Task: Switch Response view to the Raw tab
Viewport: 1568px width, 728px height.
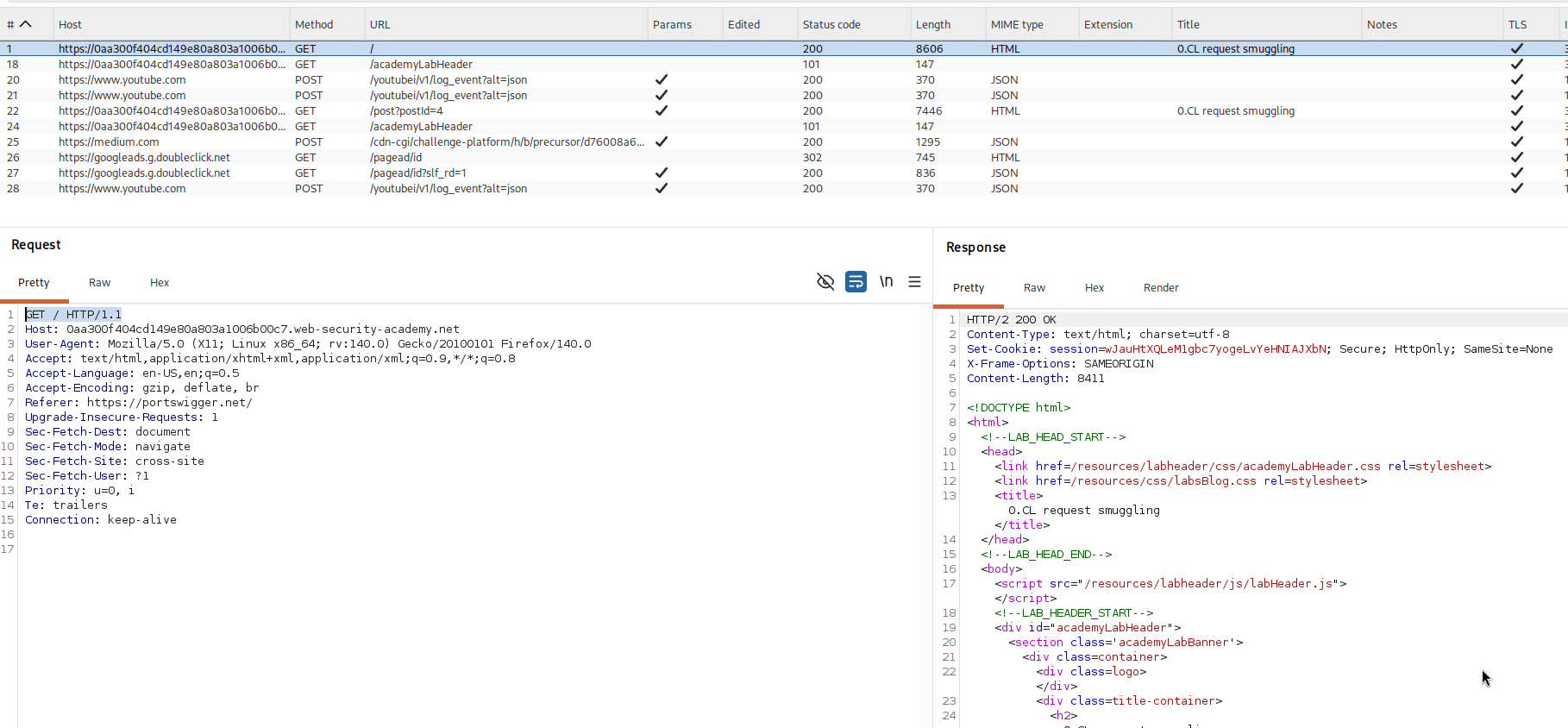Action: pos(1034,288)
